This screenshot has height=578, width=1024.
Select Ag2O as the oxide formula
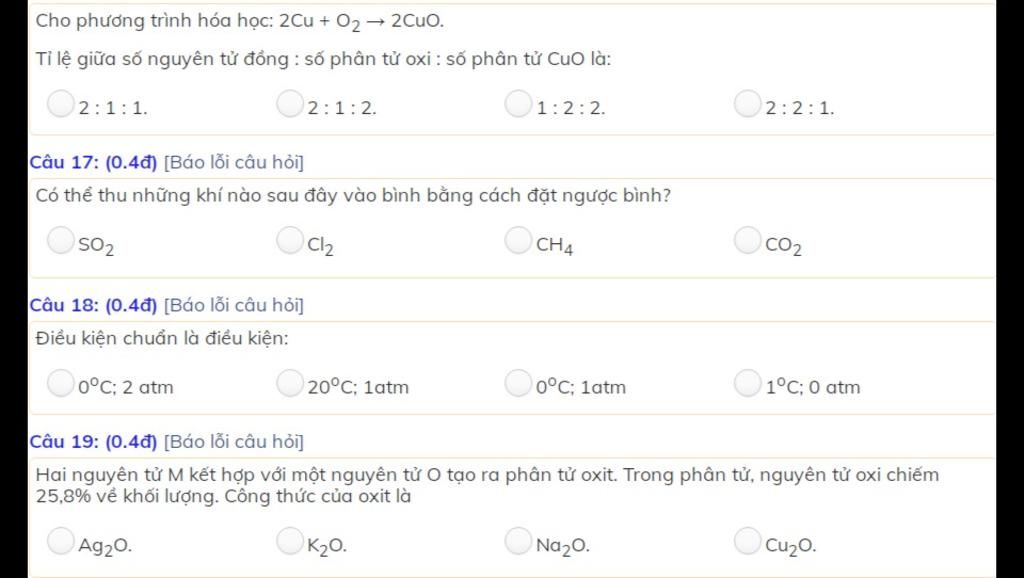click(x=60, y=541)
